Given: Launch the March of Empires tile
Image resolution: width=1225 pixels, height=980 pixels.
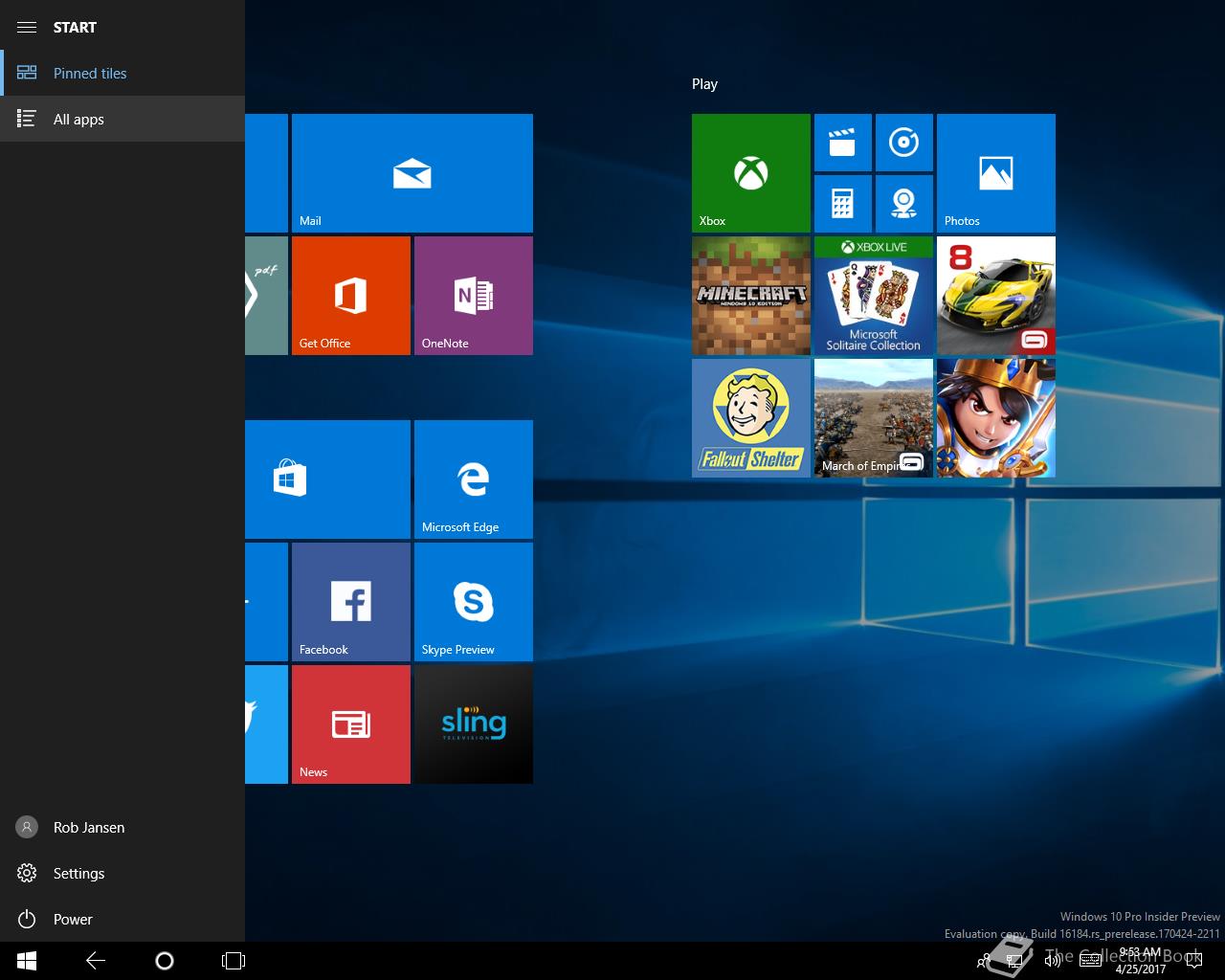Looking at the screenshot, I should 874,418.
